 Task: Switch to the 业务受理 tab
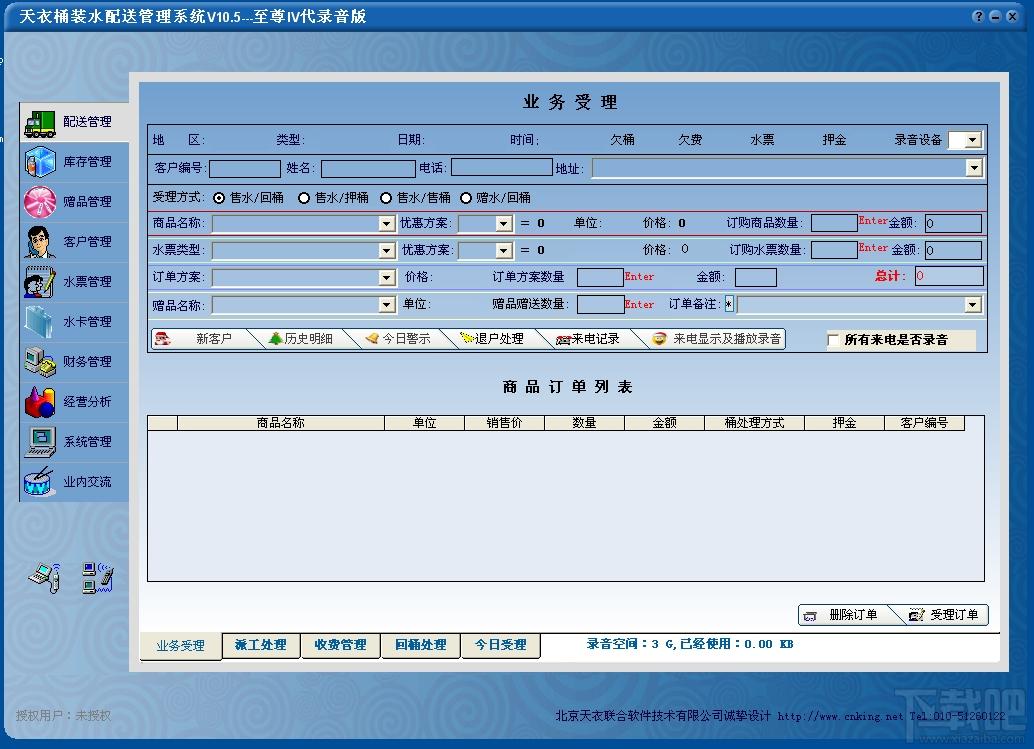(181, 645)
